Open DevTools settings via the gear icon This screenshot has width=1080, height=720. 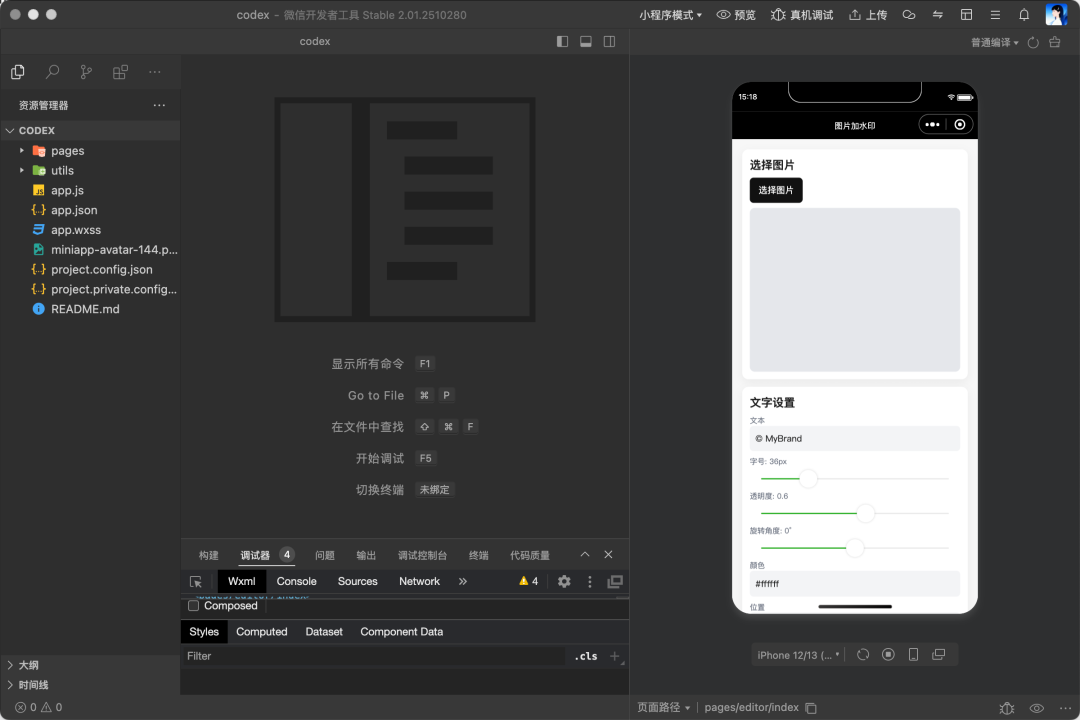(563, 581)
